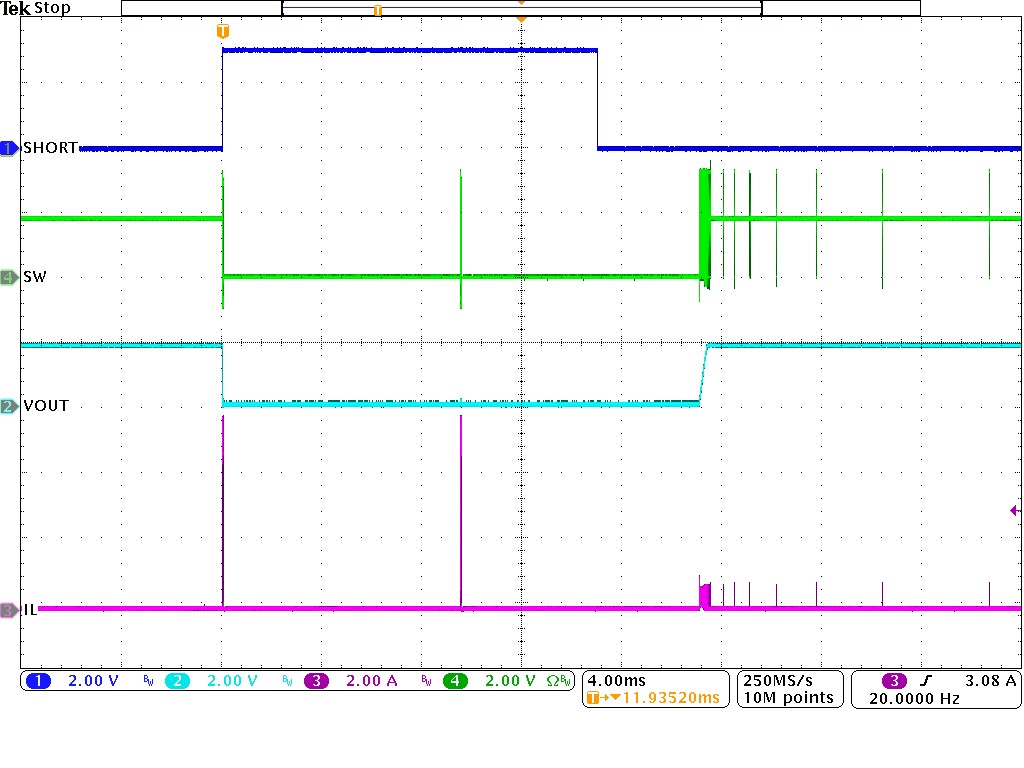Click the channel 3 ground marker beside IL
The image size is (1024, 768).
(x=9, y=609)
